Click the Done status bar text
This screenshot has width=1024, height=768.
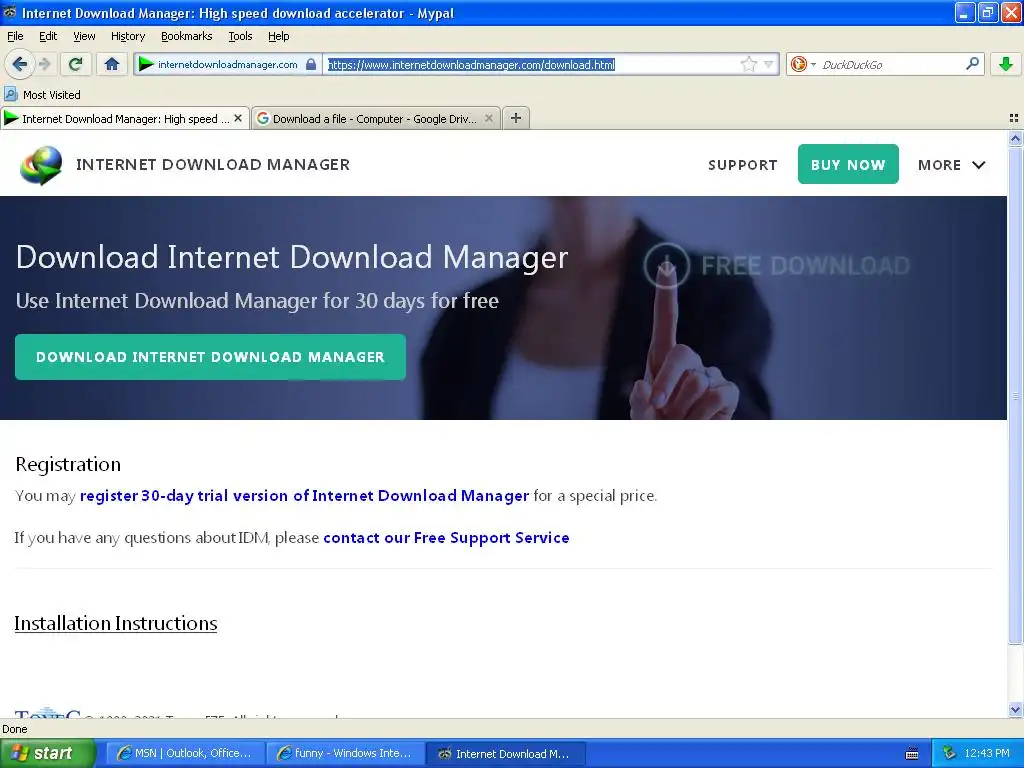tap(14, 729)
